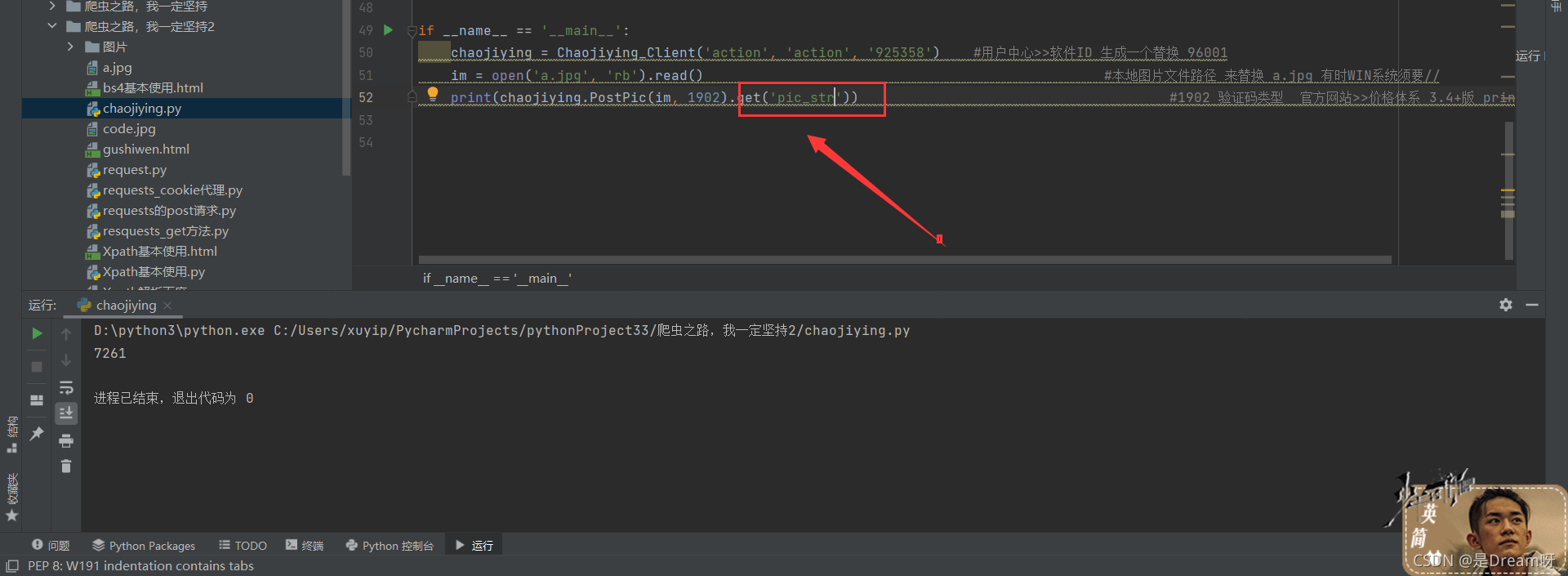Select the chaojiying run tab

tap(124, 306)
